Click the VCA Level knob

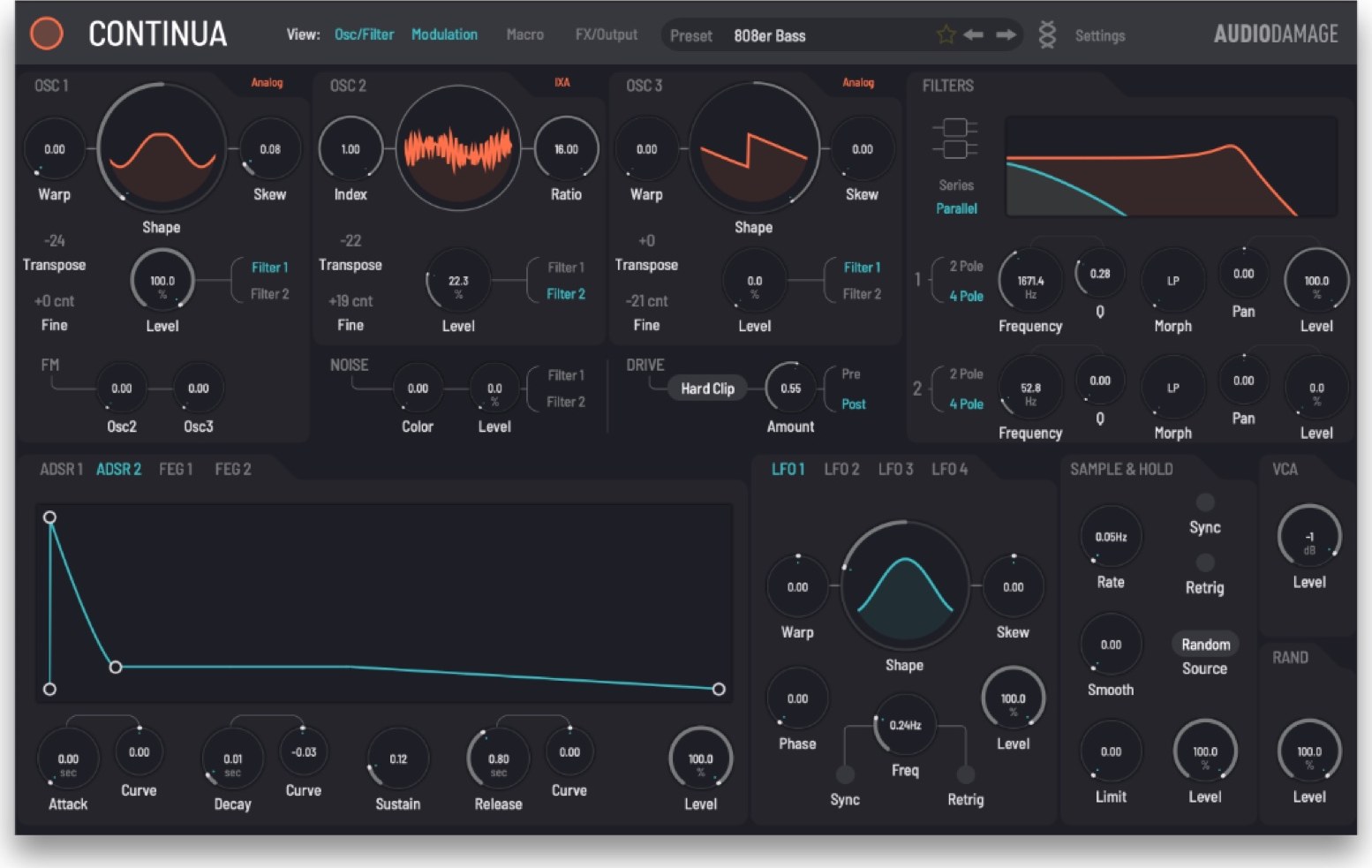[1309, 537]
